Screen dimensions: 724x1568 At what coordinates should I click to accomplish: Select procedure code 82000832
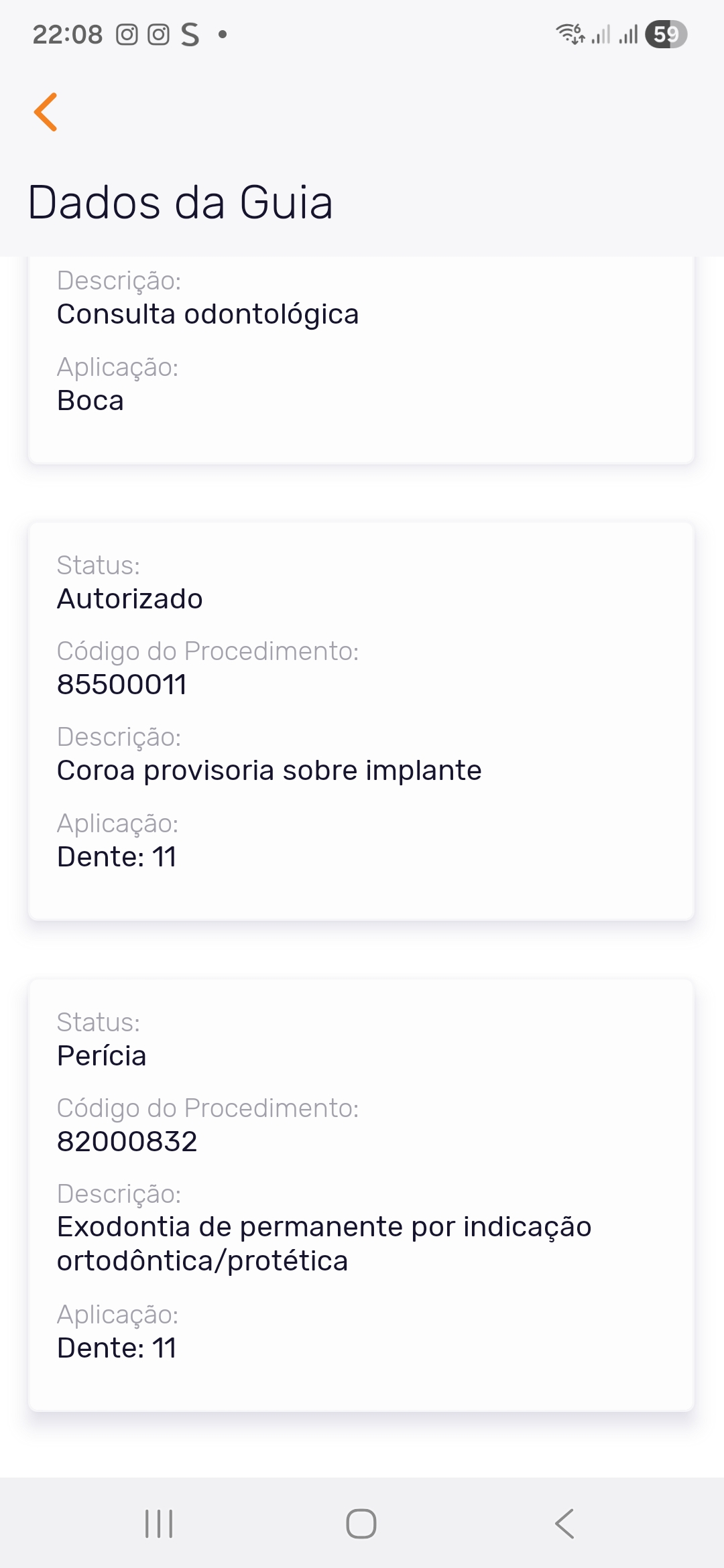click(x=127, y=1142)
